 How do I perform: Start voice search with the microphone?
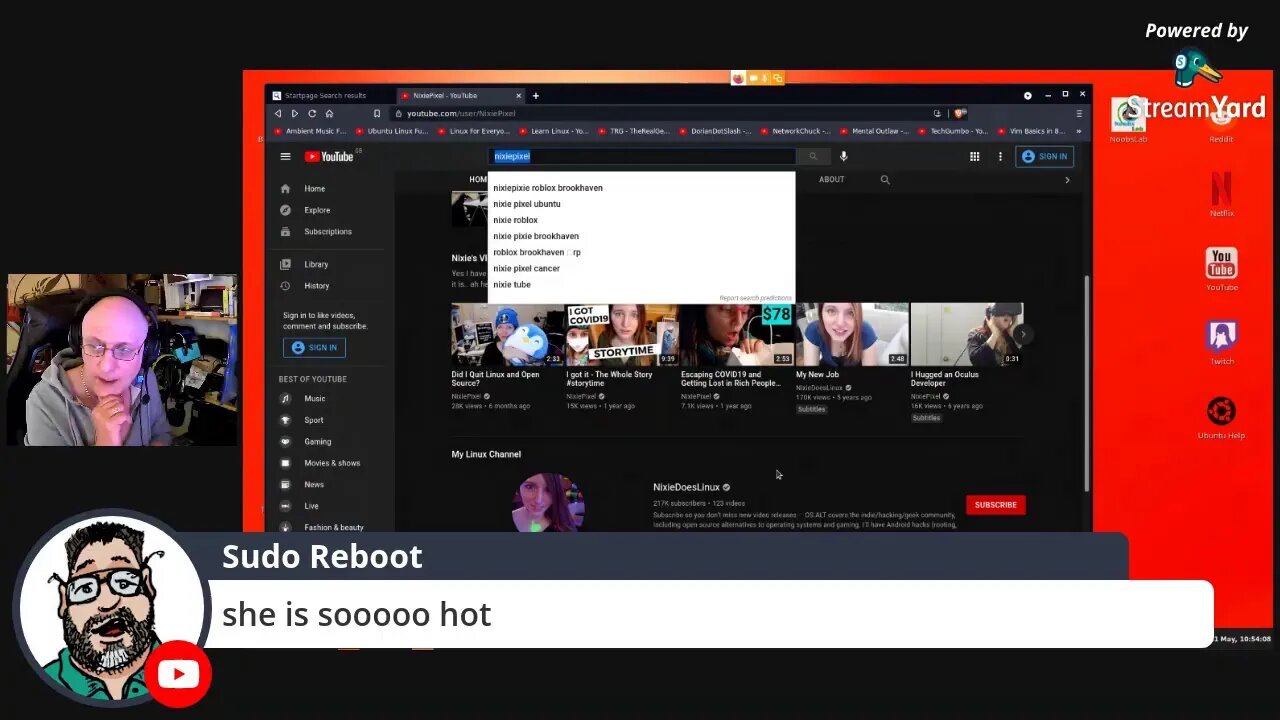[843, 156]
